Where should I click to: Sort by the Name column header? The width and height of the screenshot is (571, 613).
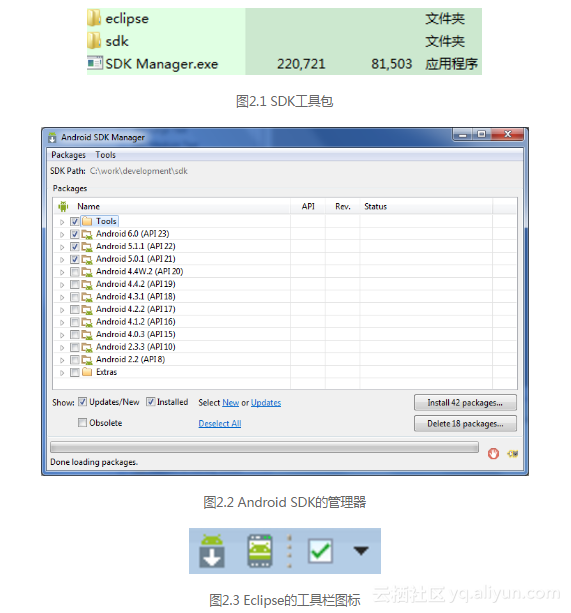pos(88,206)
